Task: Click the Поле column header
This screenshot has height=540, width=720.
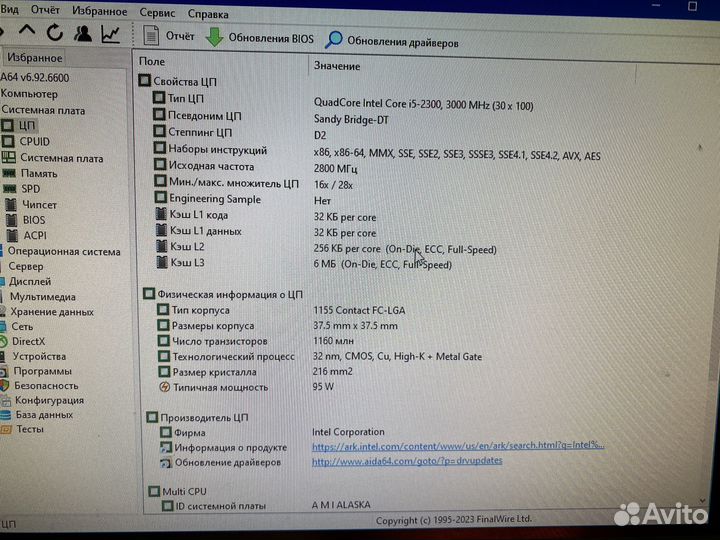Action: click(152, 62)
